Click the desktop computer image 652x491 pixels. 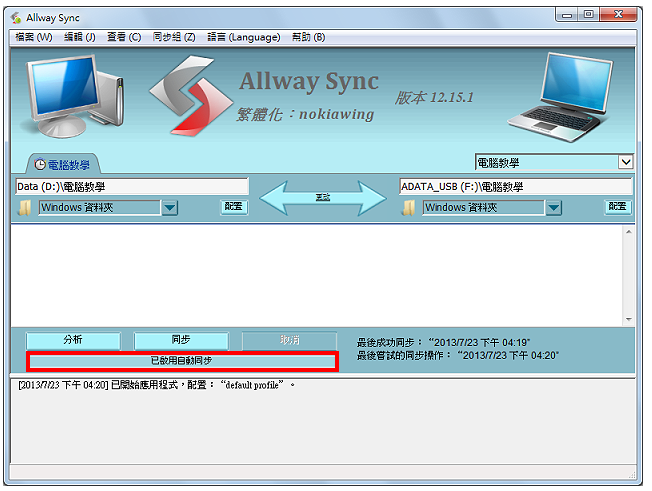(x=74, y=96)
